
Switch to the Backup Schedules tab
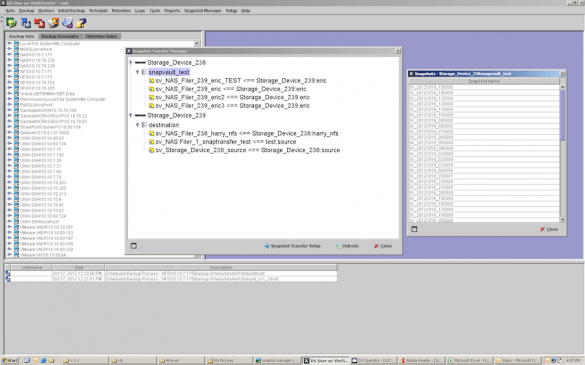tap(60, 36)
